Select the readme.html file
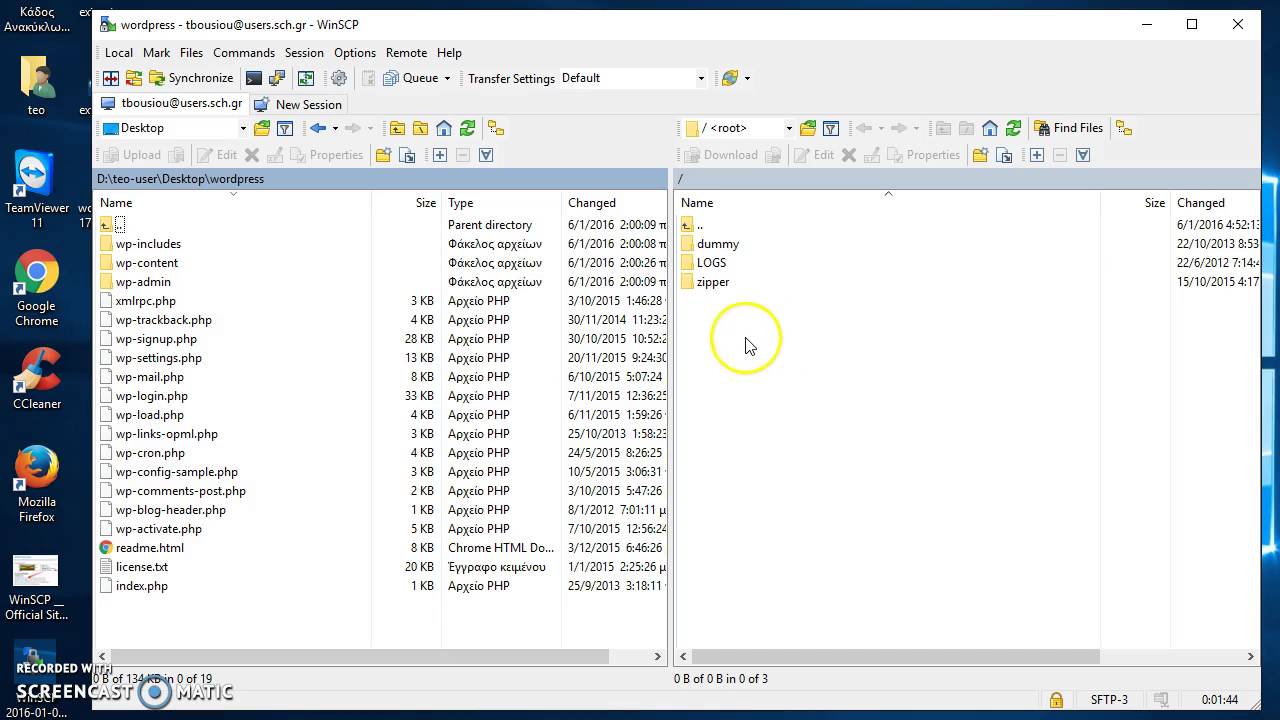The image size is (1280, 720). [149, 548]
